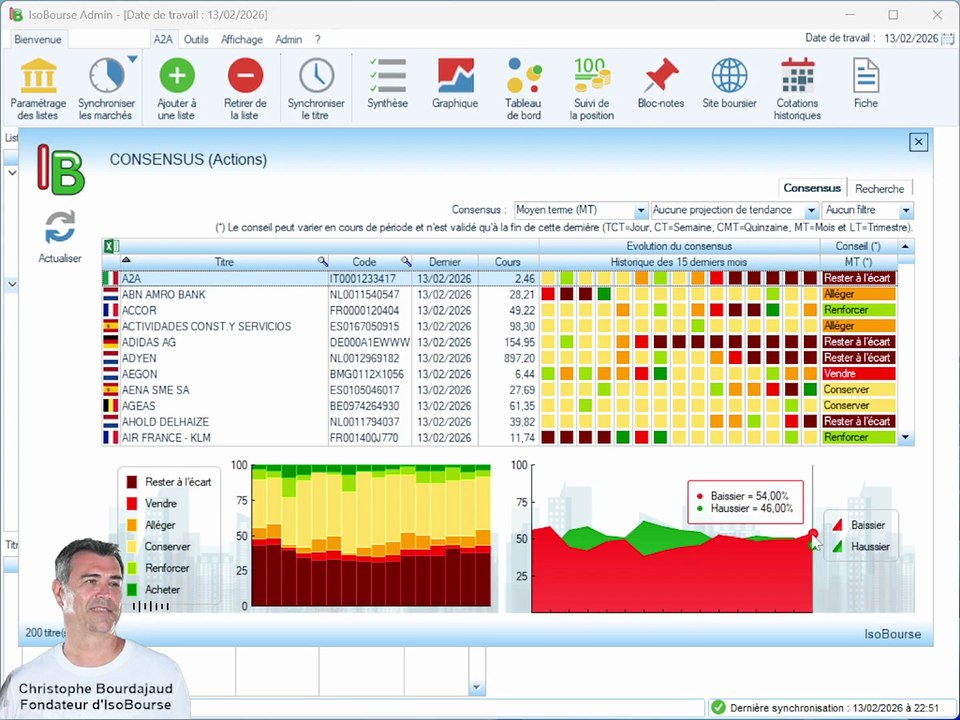Click Retirer de la liste
The height and width of the screenshot is (720, 960).
246,89
